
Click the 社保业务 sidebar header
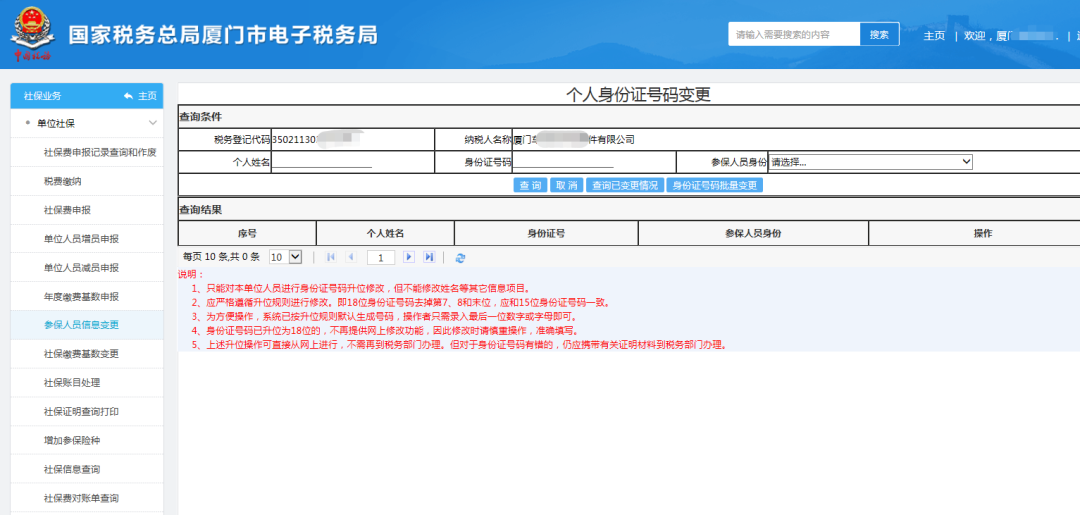pyautogui.click(x=43, y=96)
